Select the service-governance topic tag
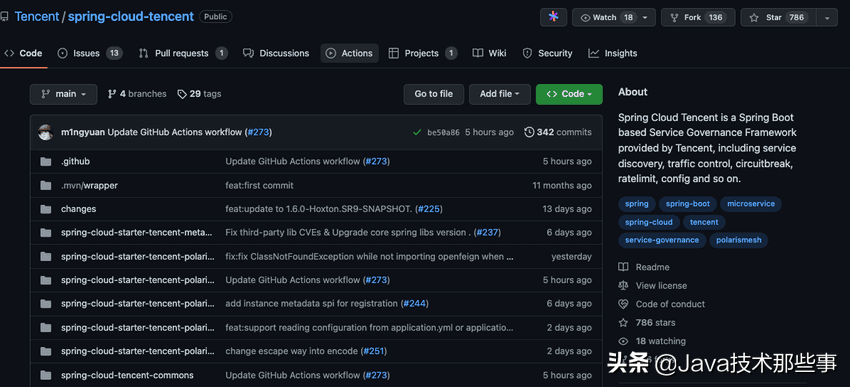850x387 pixels. 662,240
